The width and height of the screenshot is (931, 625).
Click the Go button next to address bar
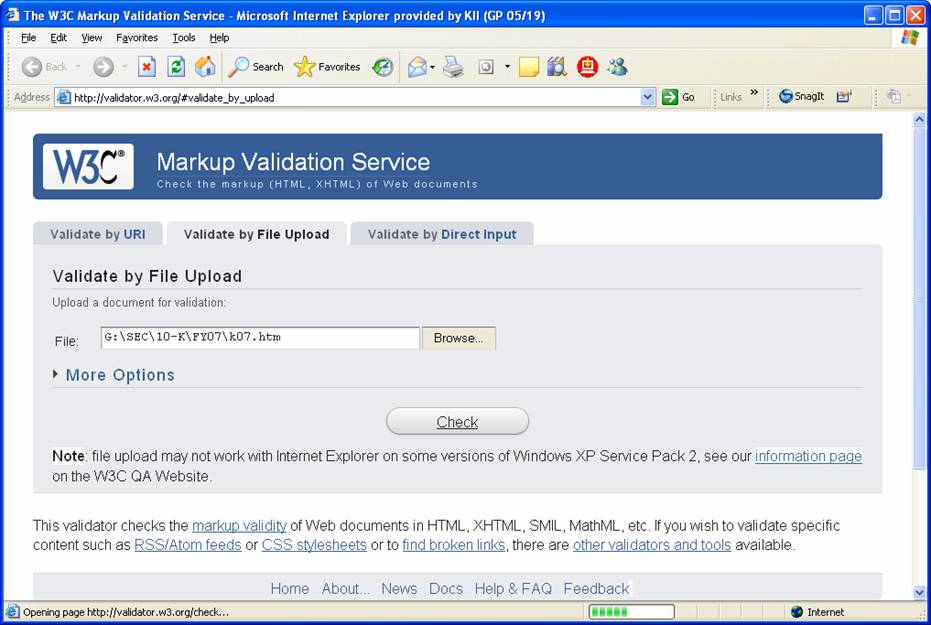point(678,97)
